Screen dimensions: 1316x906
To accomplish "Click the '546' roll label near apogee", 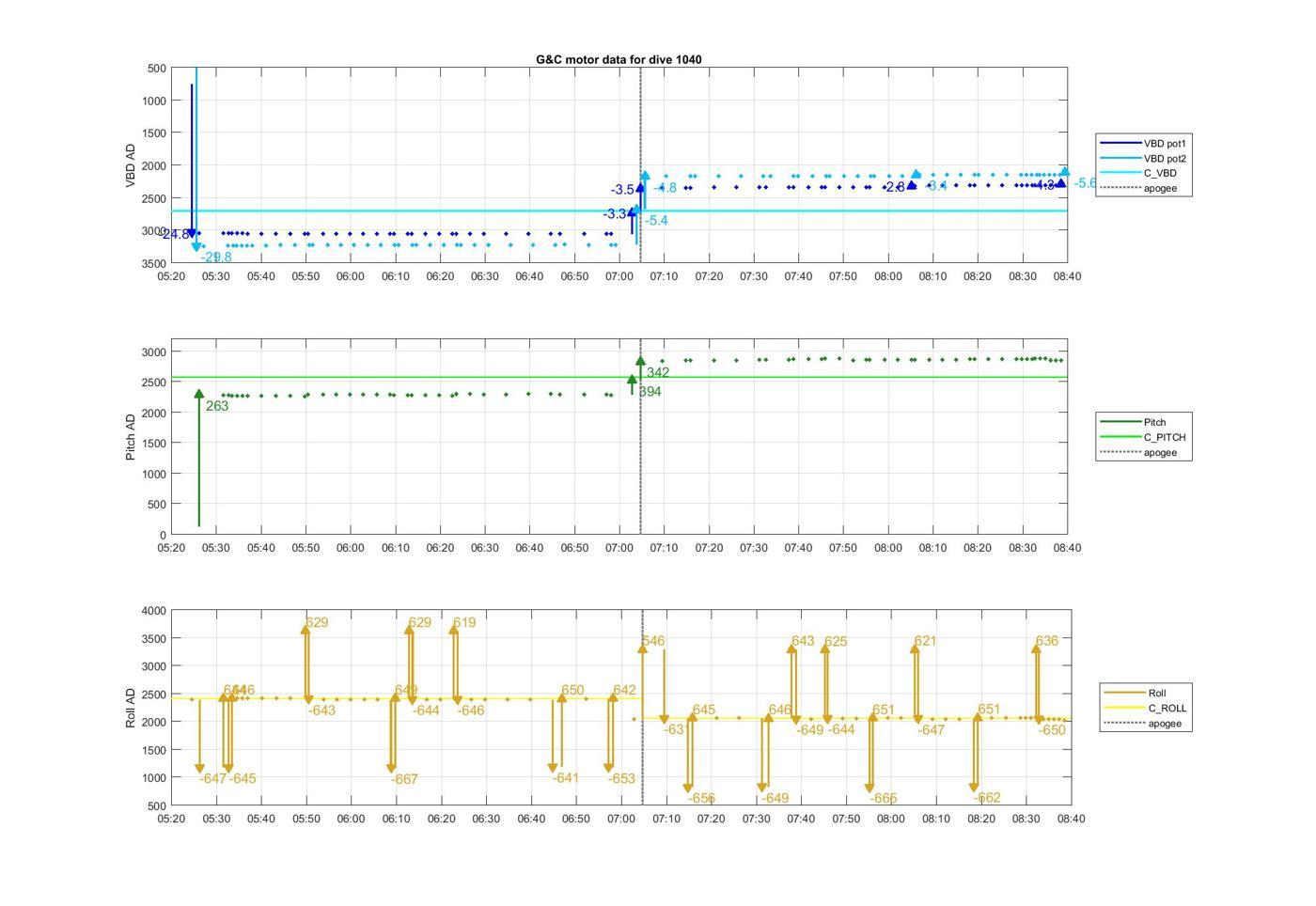I will click(x=653, y=641).
